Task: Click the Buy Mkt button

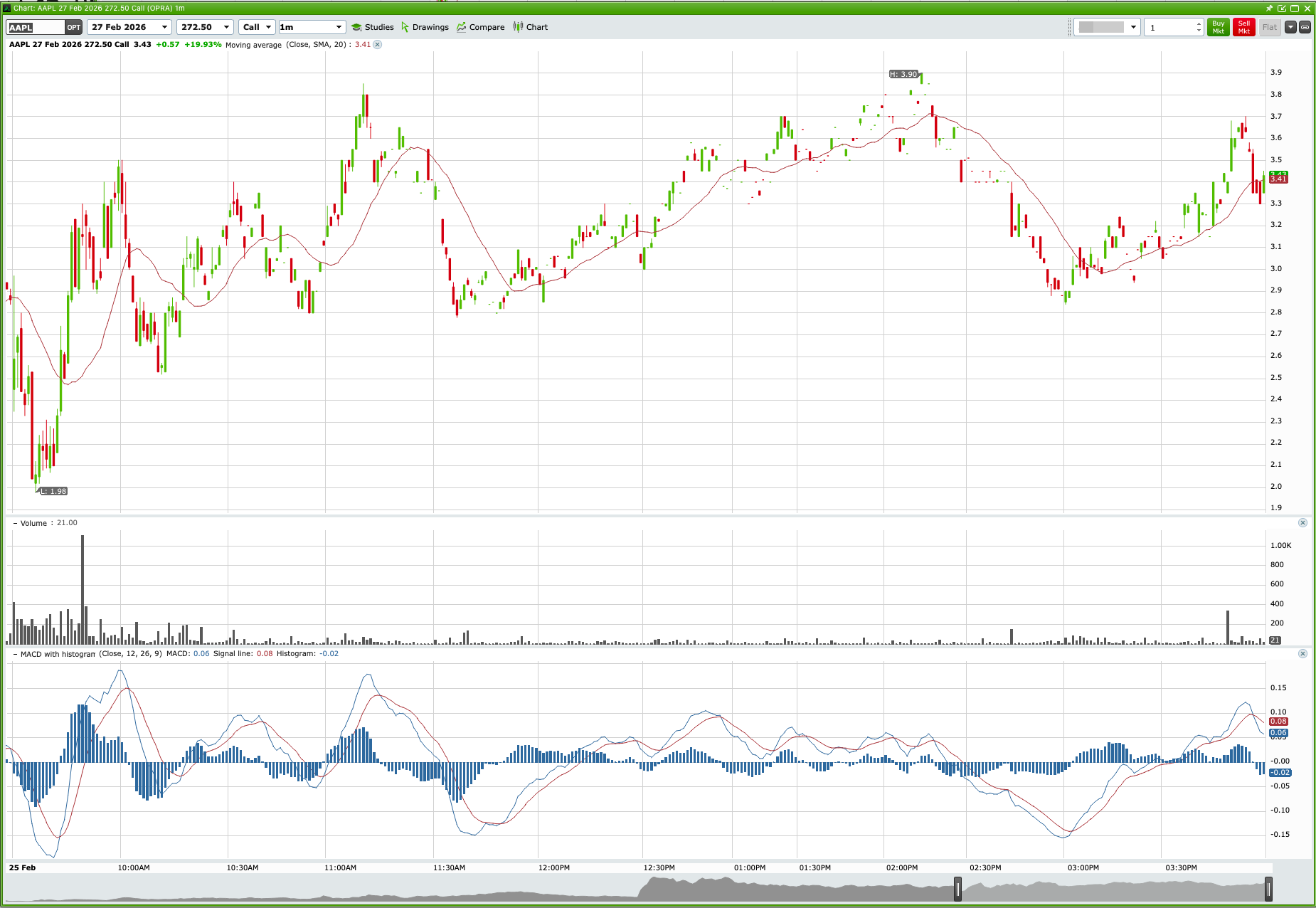Action: coord(1219,27)
